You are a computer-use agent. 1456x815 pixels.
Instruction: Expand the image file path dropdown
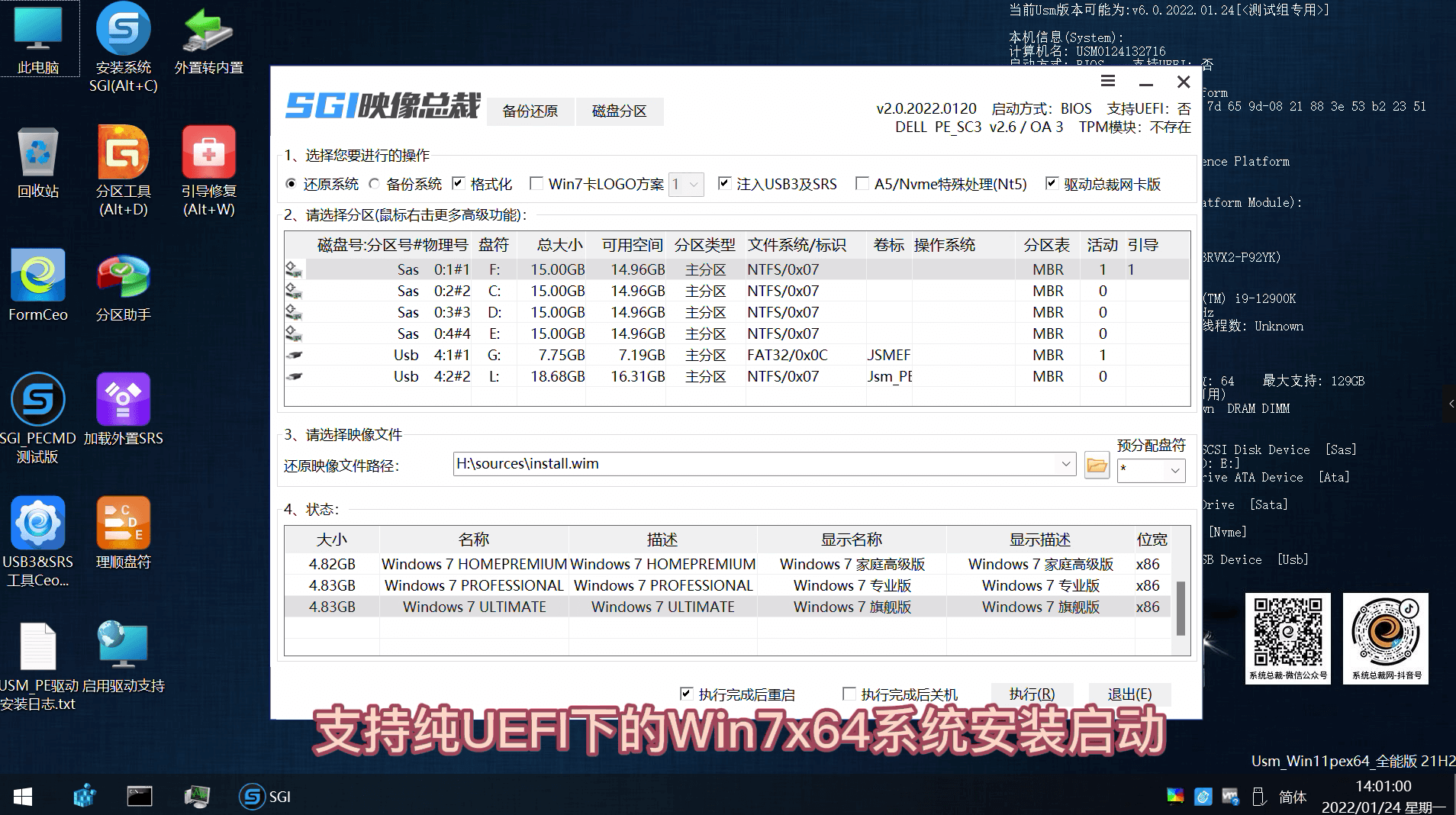pos(1065,464)
